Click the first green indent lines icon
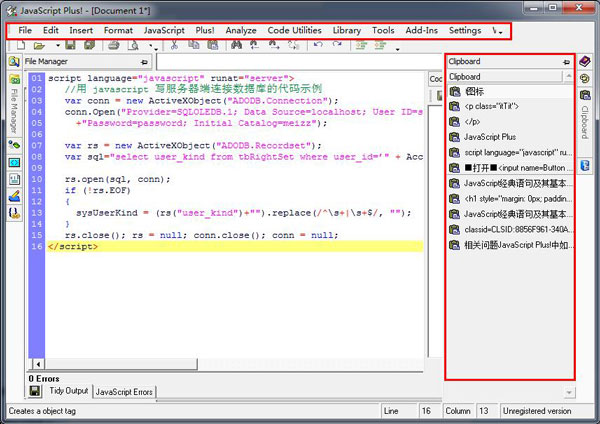The image size is (600, 424). point(361,46)
